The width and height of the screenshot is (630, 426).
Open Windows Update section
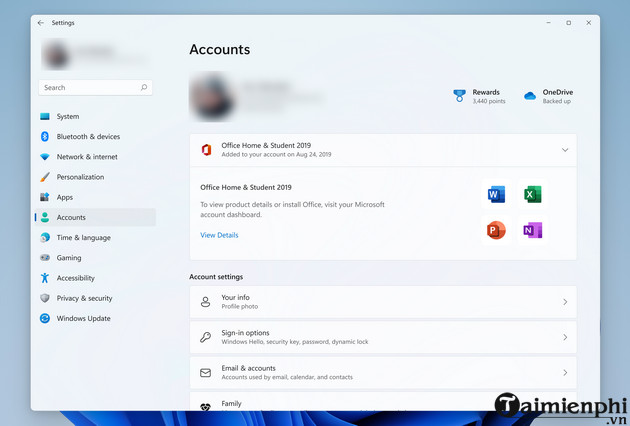coord(83,318)
